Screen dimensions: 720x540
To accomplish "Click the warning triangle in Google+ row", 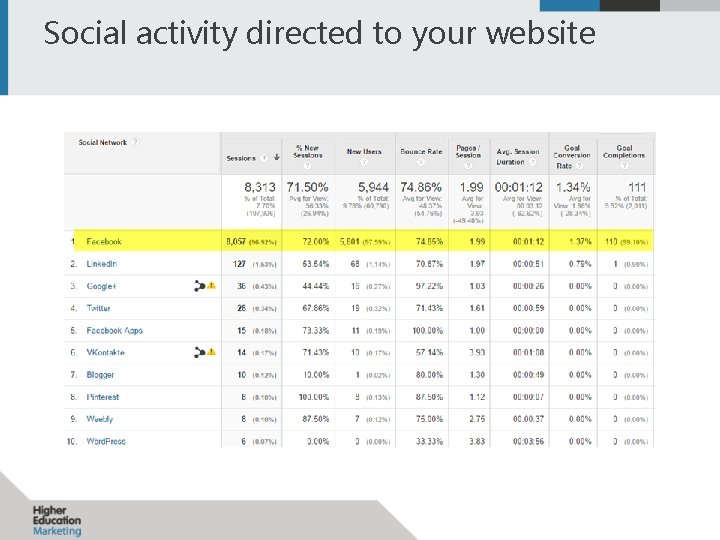I will (x=211, y=286).
